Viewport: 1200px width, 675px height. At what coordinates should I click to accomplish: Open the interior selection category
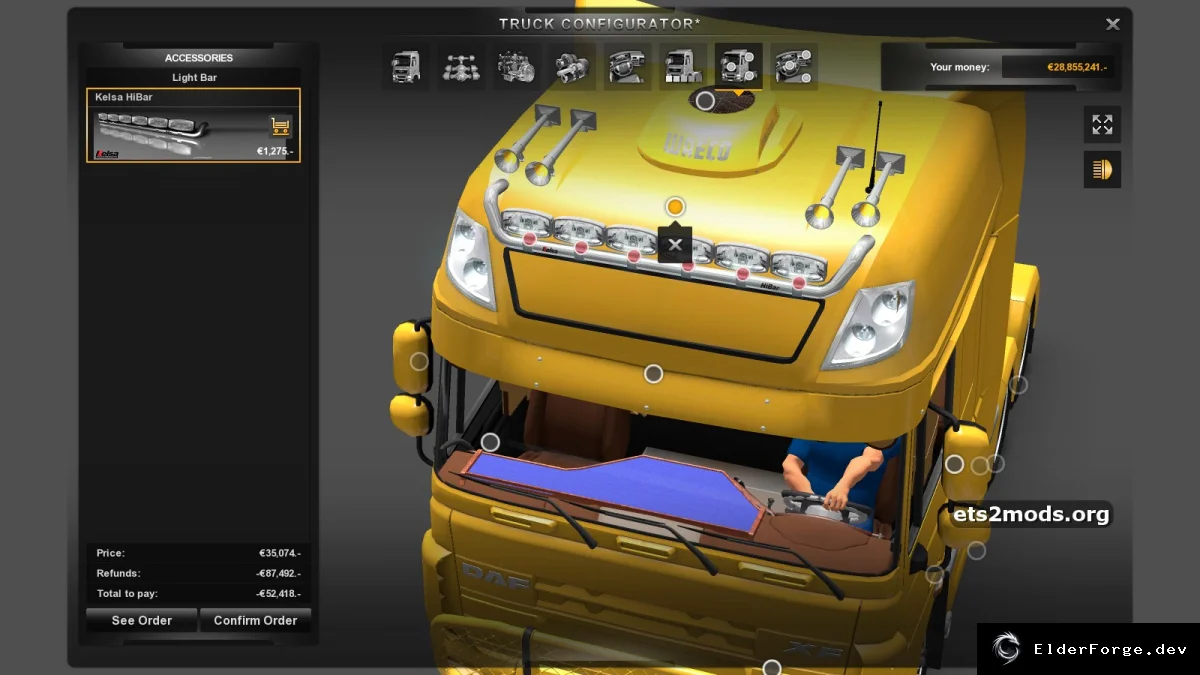(x=627, y=67)
